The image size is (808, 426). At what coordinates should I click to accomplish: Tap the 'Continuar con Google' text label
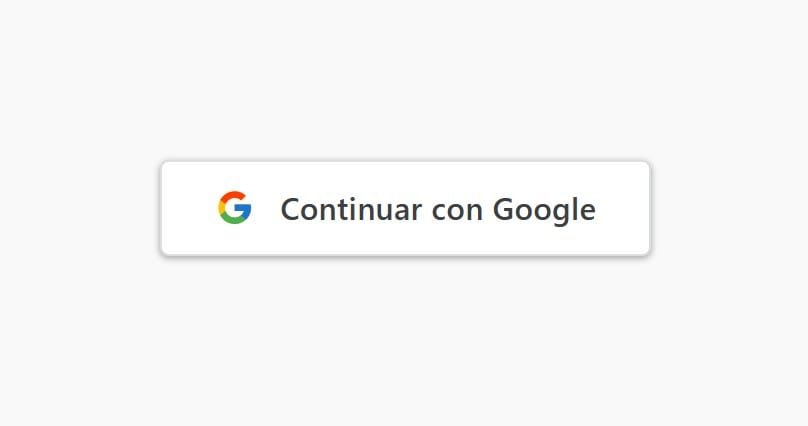(438, 210)
